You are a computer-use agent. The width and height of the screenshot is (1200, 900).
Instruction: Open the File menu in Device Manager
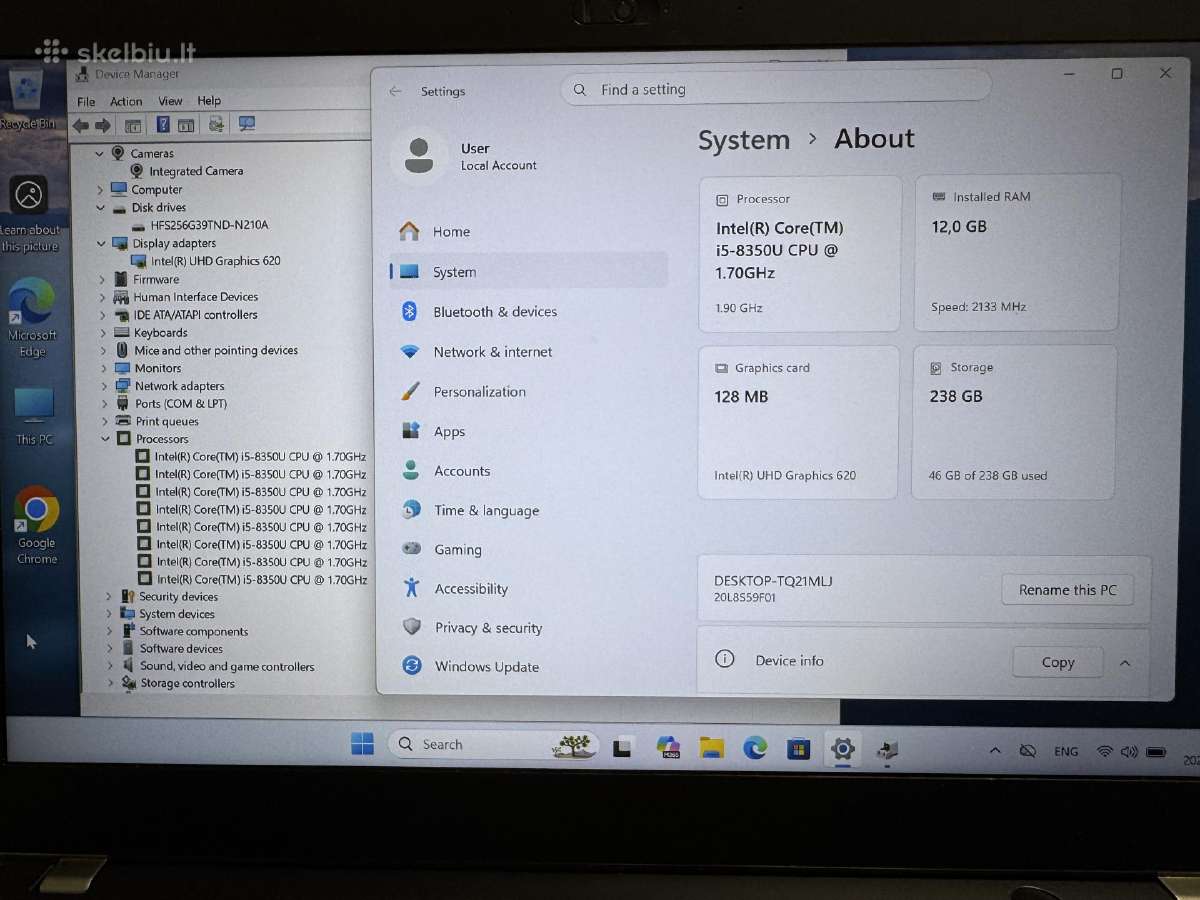(86, 102)
